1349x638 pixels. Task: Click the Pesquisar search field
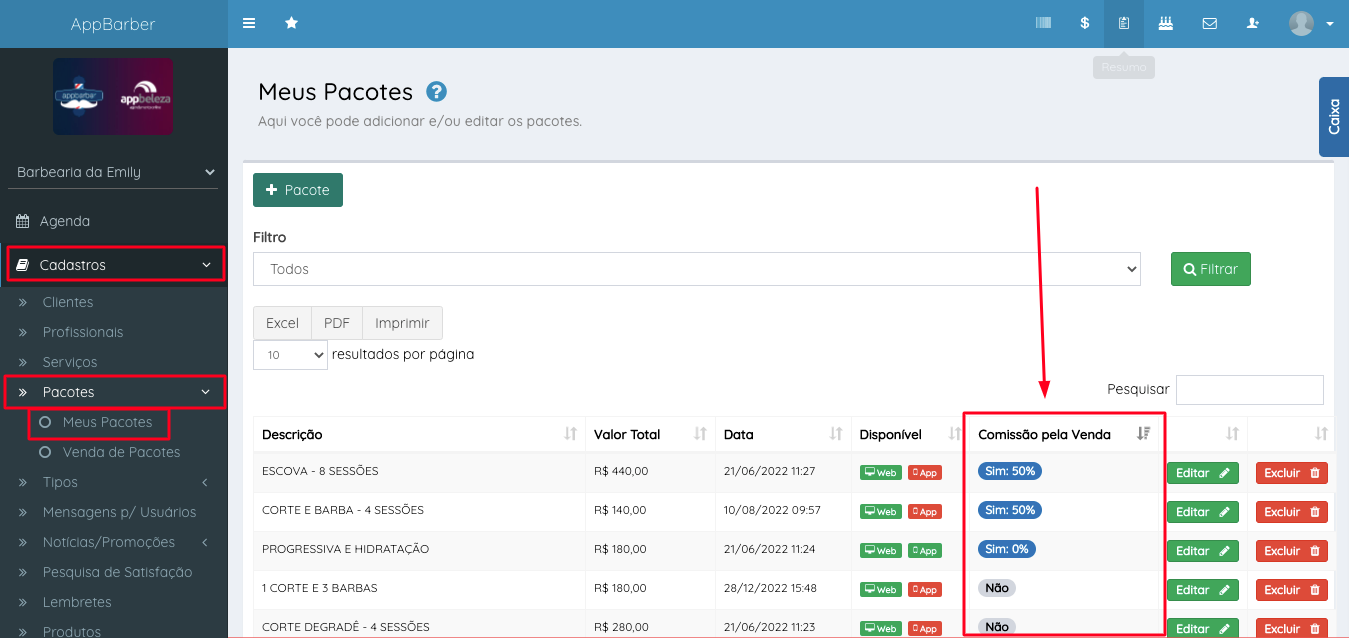point(1249,390)
